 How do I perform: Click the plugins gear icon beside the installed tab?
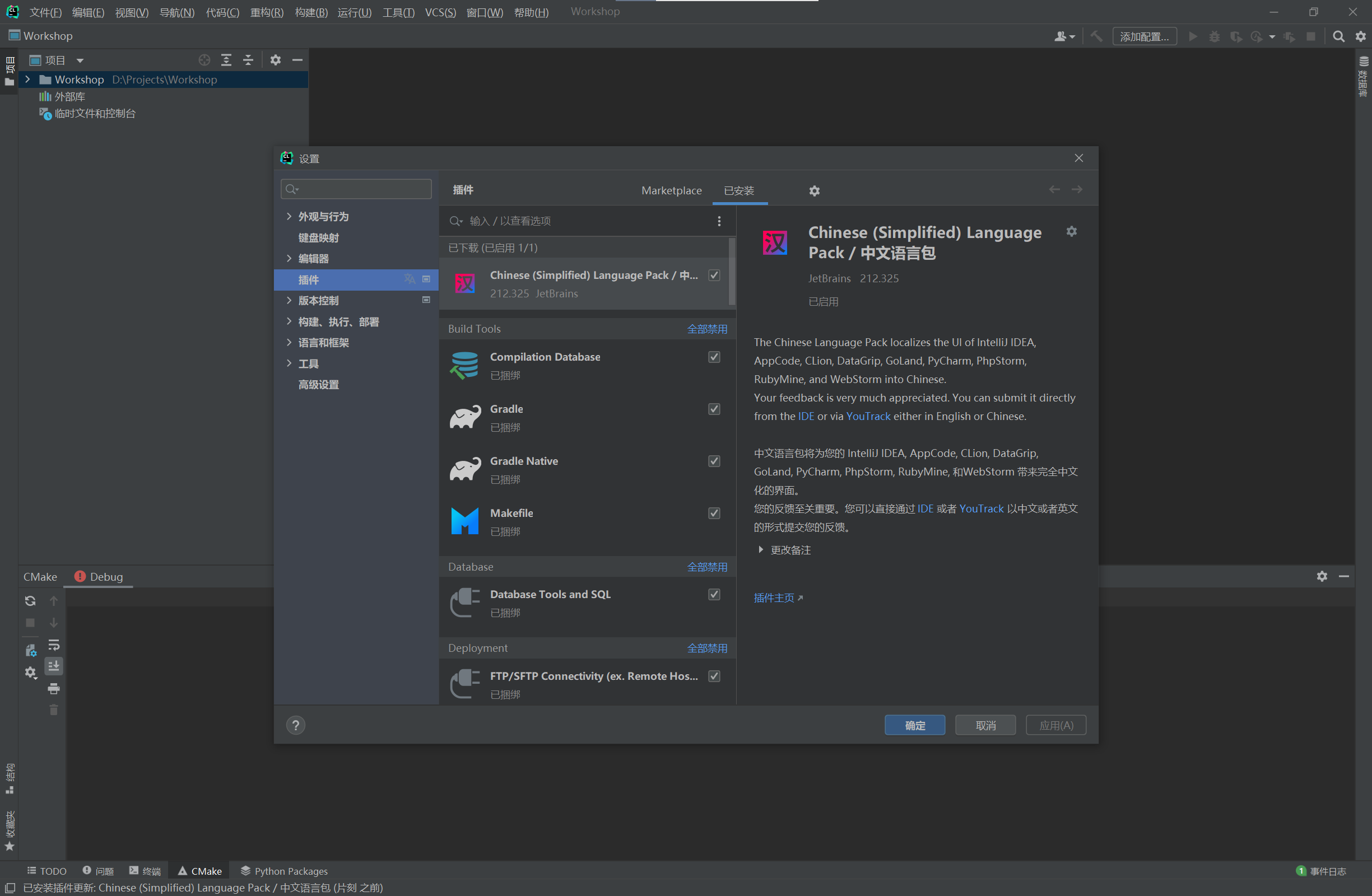pyautogui.click(x=814, y=191)
